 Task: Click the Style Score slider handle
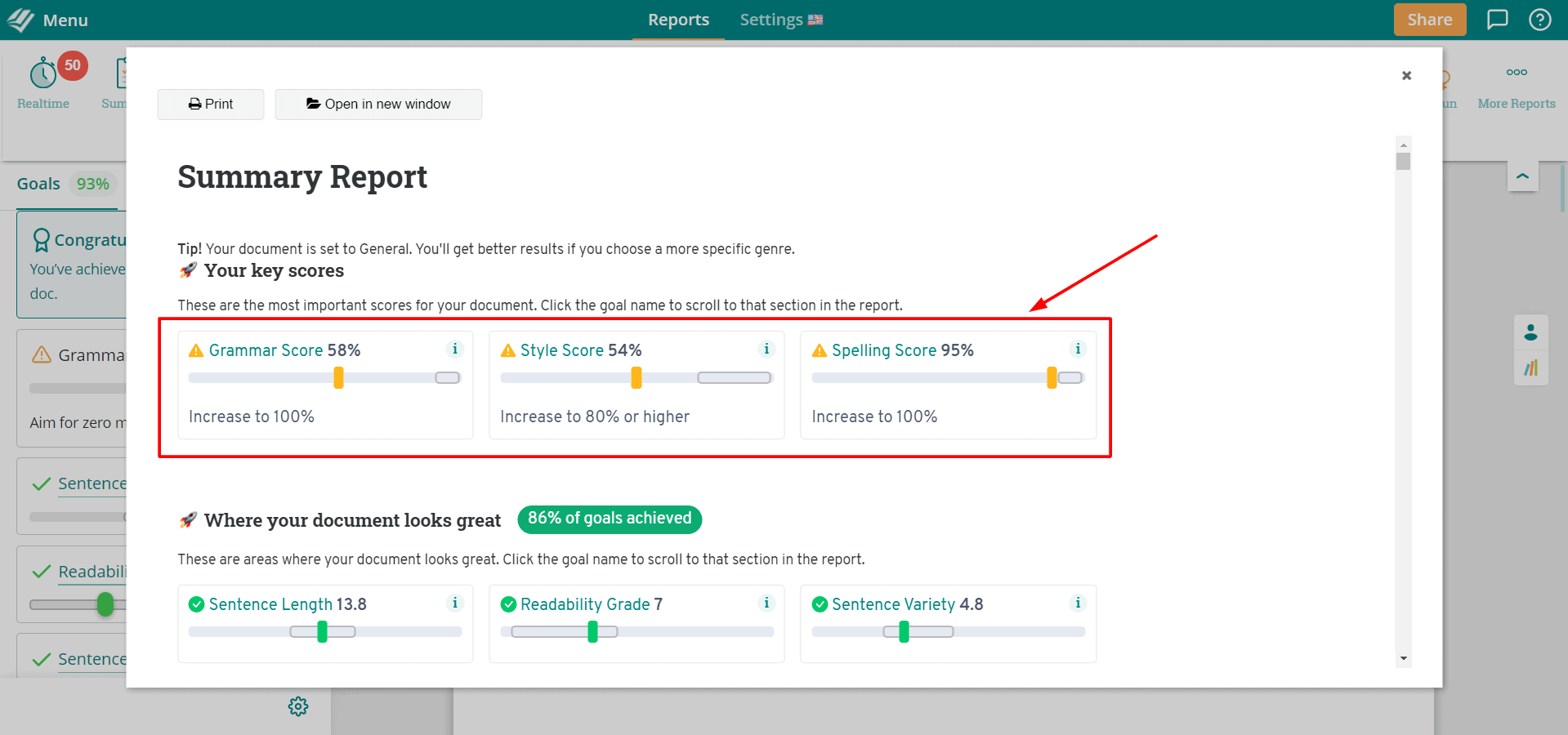(x=637, y=377)
